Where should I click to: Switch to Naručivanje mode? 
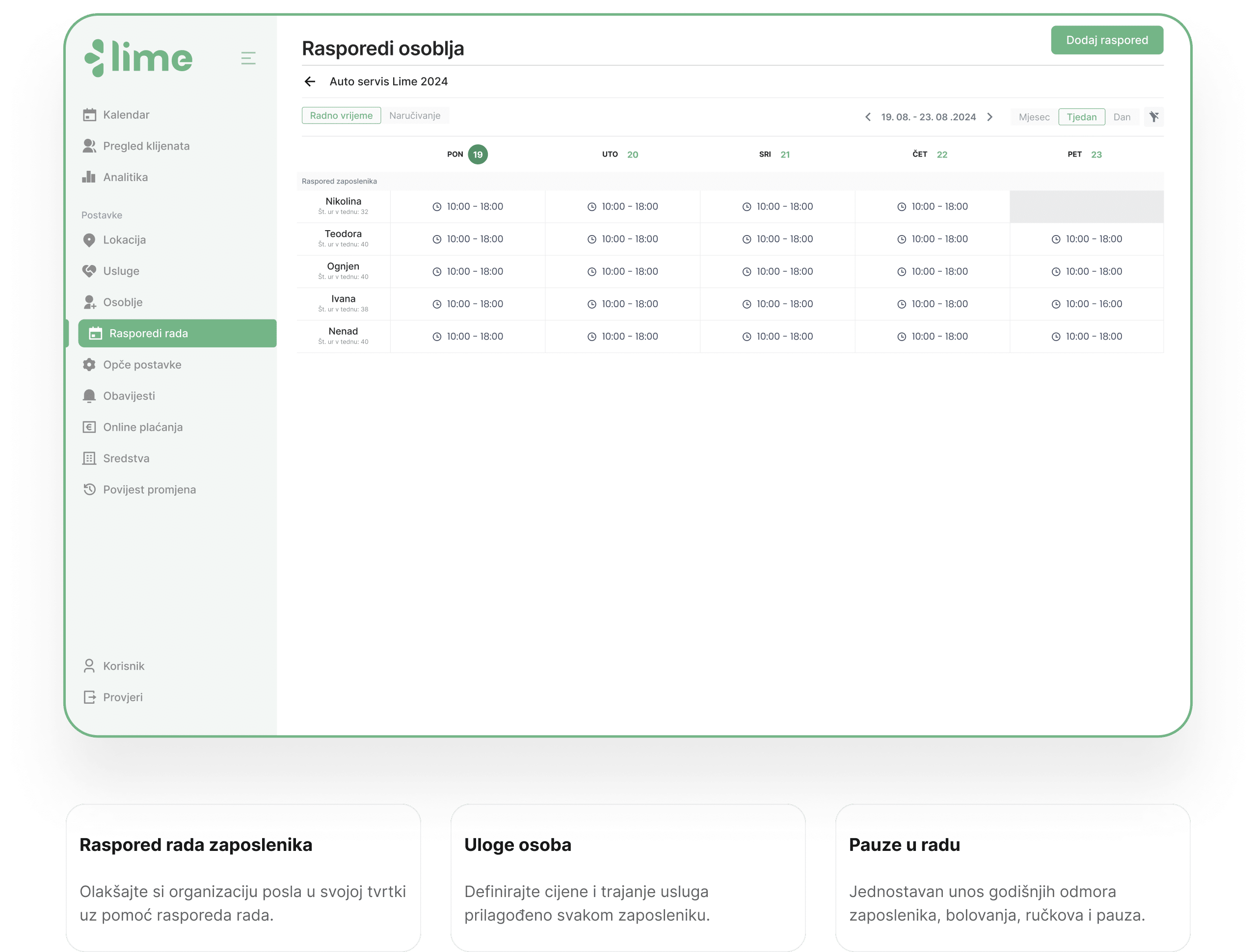(x=415, y=115)
